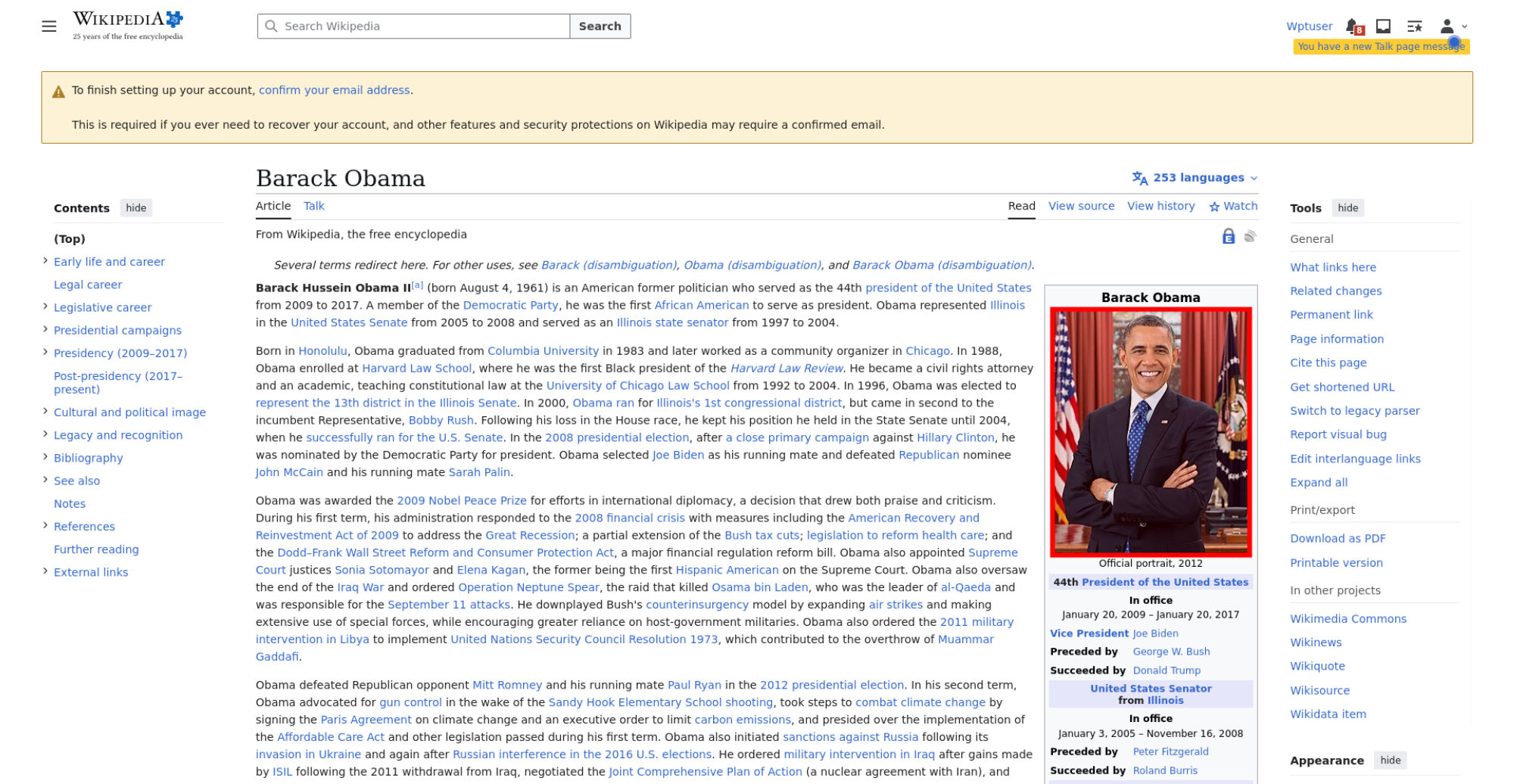Go to Post-presidency section in Contents
This screenshot has height=784, width=1514.
118,382
